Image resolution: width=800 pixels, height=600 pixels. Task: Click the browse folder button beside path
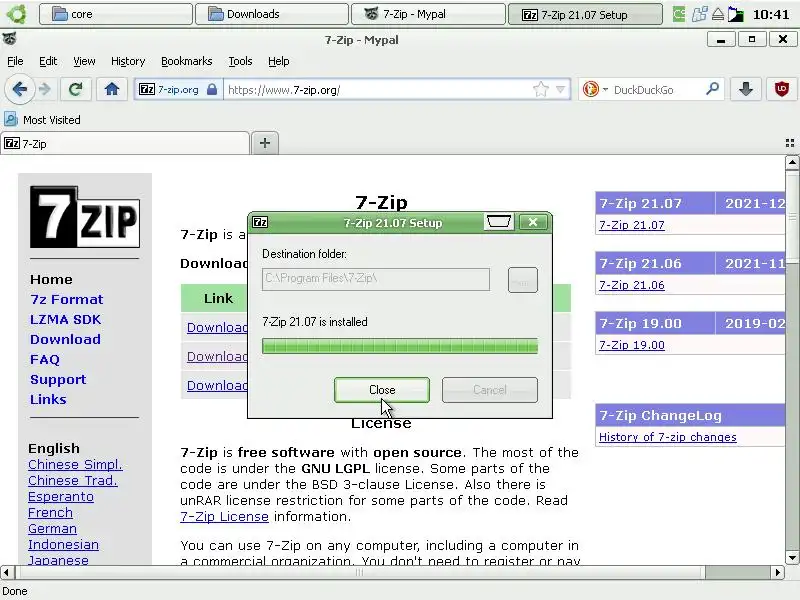point(522,280)
